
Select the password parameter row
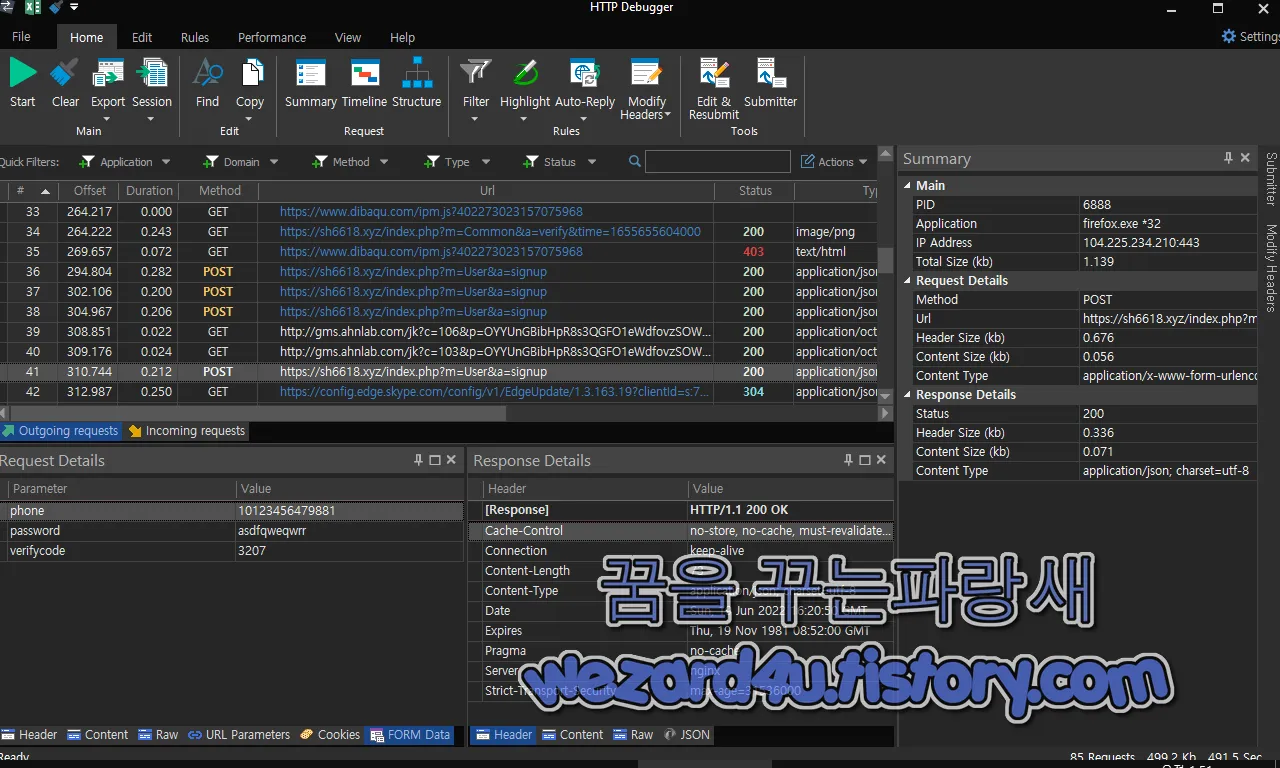pyautogui.click(x=231, y=531)
